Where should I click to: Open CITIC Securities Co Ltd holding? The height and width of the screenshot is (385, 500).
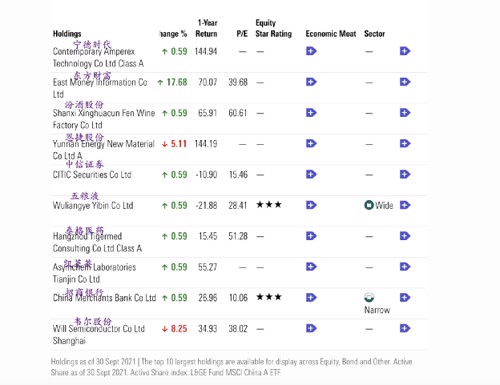tap(92, 175)
